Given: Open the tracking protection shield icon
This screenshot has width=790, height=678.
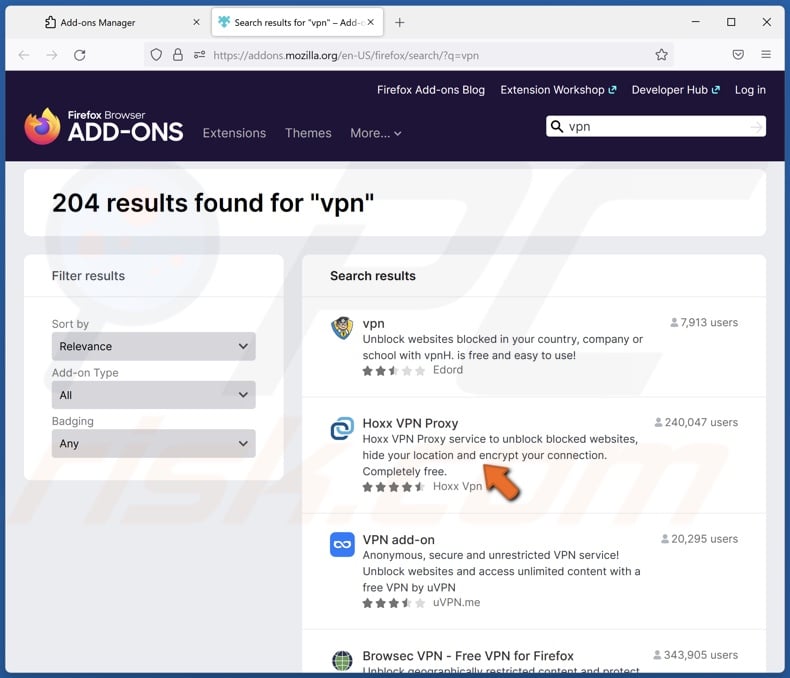Looking at the screenshot, I should tap(156, 55).
